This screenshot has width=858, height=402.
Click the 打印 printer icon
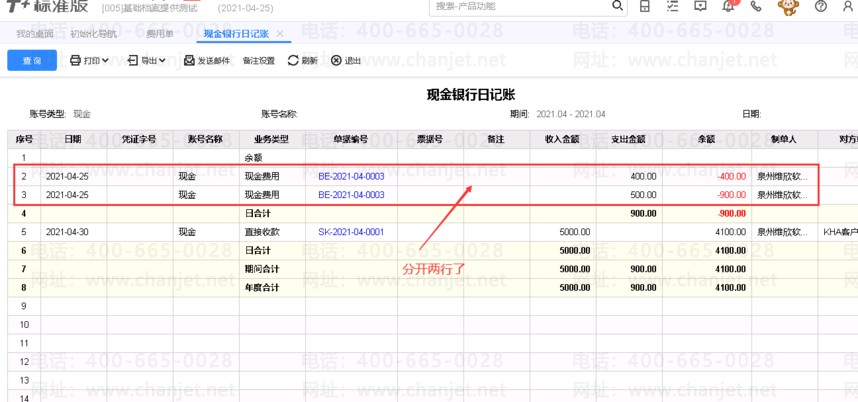pyautogui.click(x=76, y=61)
